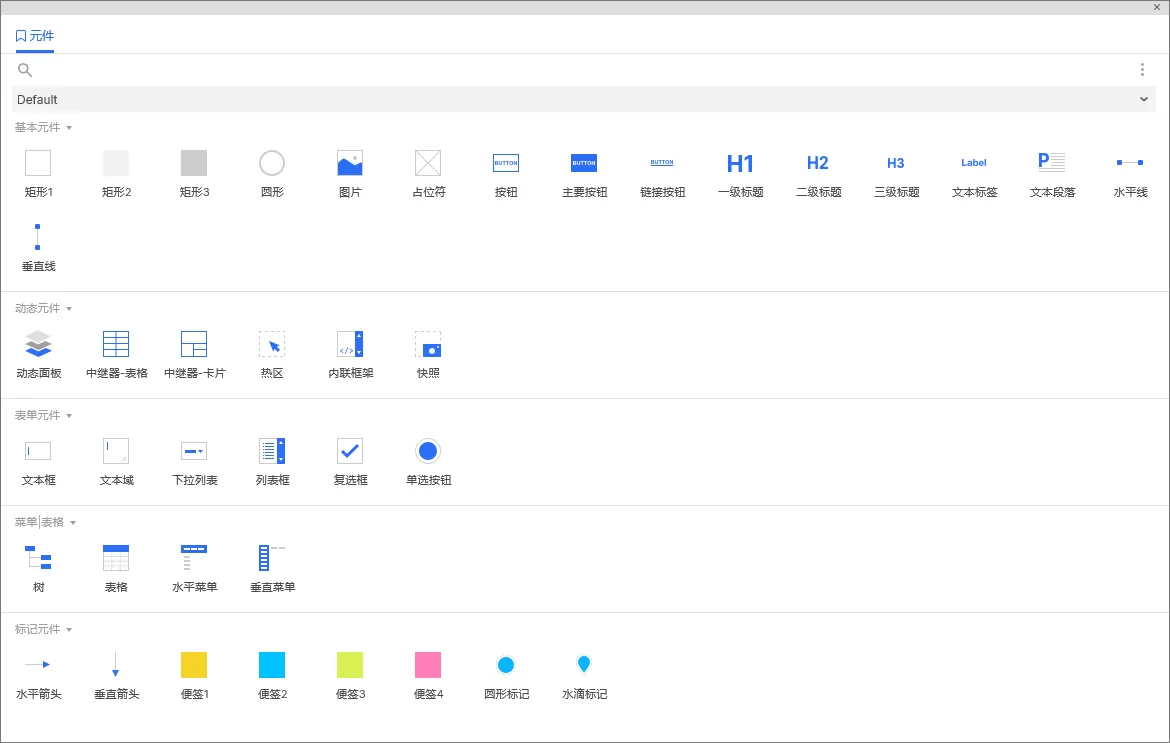Select the 树 tree widget
1170x743 pixels.
pos(38,568)
